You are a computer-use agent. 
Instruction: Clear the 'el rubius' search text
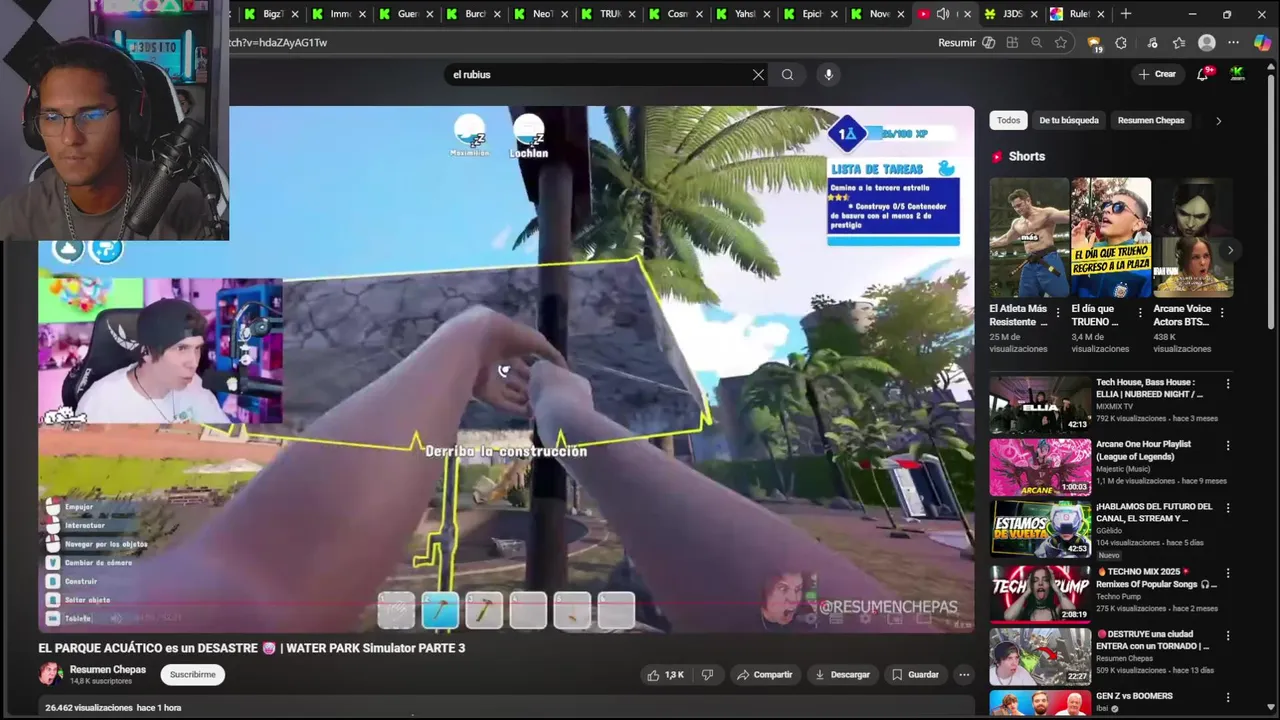758,74
